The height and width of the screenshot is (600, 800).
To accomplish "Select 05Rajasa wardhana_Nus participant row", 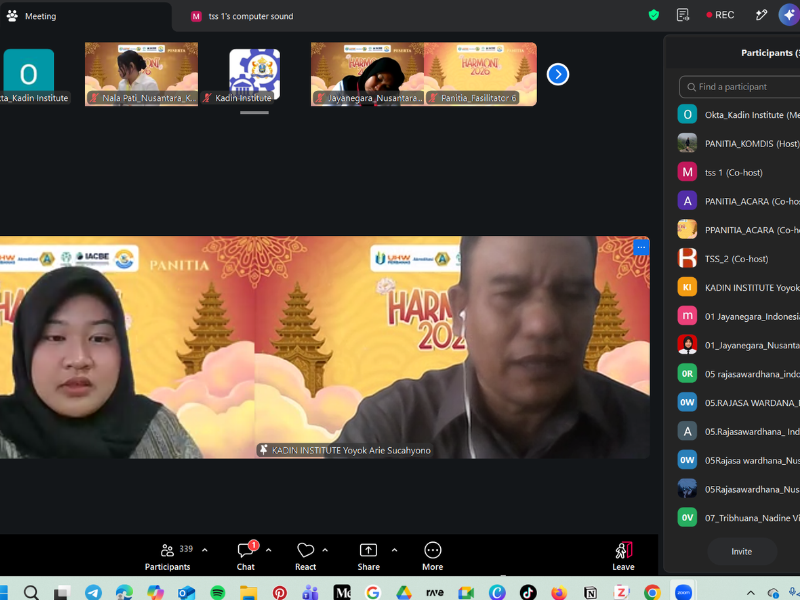I will (x=738, y=460).
